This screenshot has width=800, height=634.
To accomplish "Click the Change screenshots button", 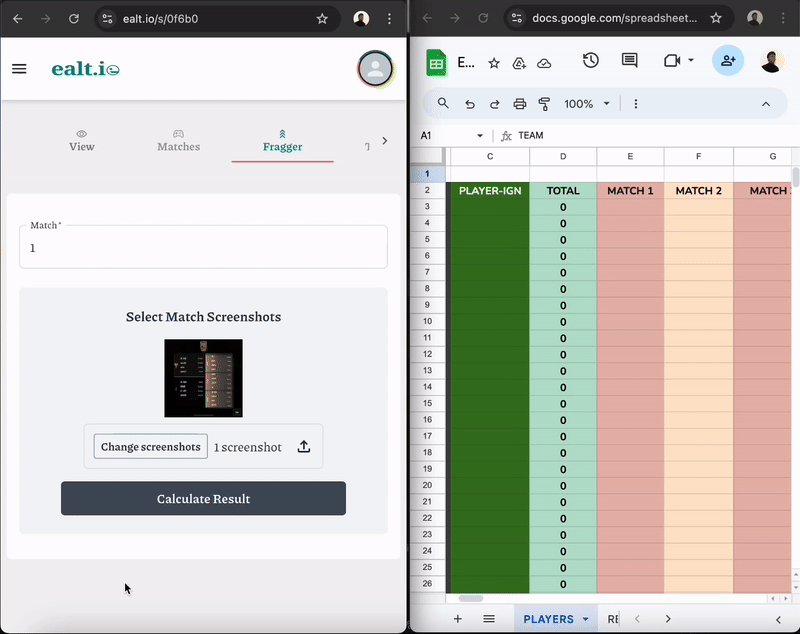I will [x=151, y=447].
